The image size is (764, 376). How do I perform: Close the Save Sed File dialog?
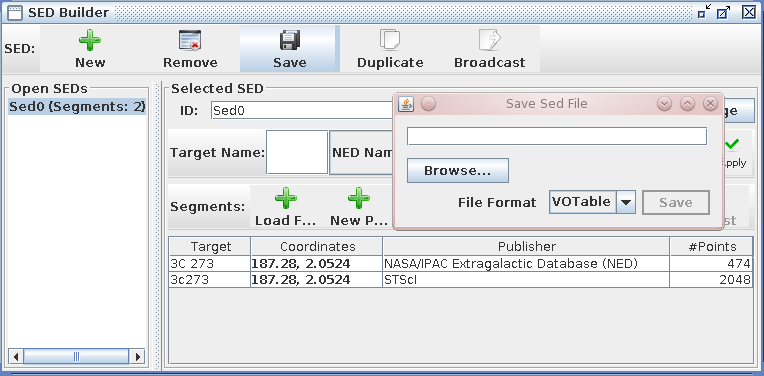(x=711, y=104)
